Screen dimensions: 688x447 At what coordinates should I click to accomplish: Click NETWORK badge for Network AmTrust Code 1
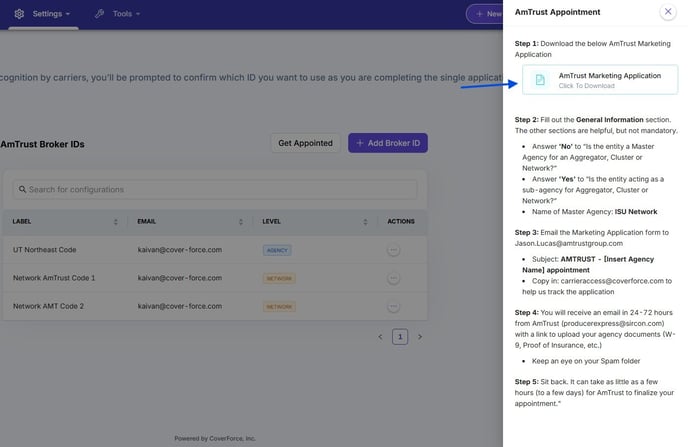pyautogui.click(x=279, y=278)
